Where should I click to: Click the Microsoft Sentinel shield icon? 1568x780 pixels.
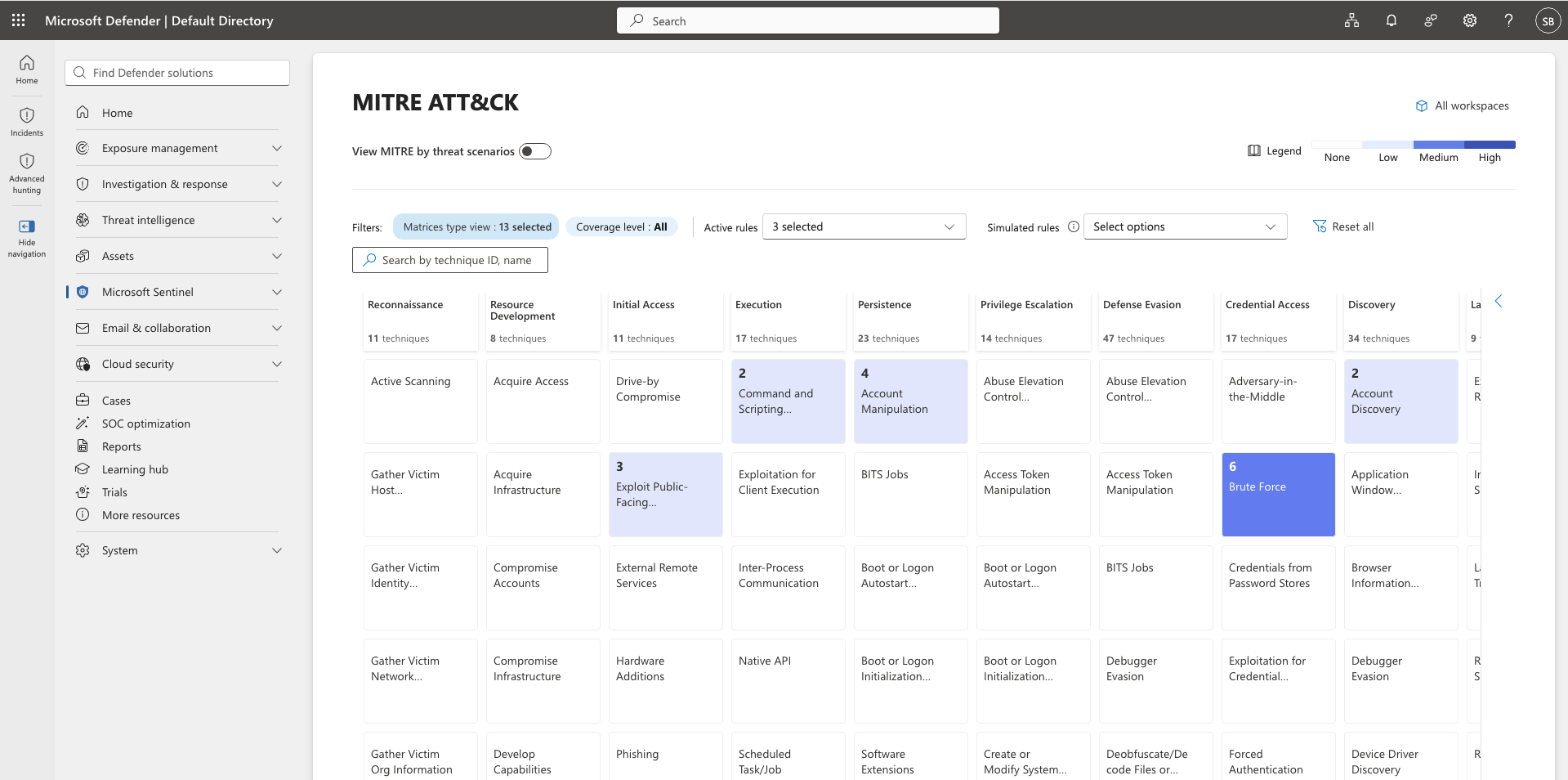coord(83,292)
